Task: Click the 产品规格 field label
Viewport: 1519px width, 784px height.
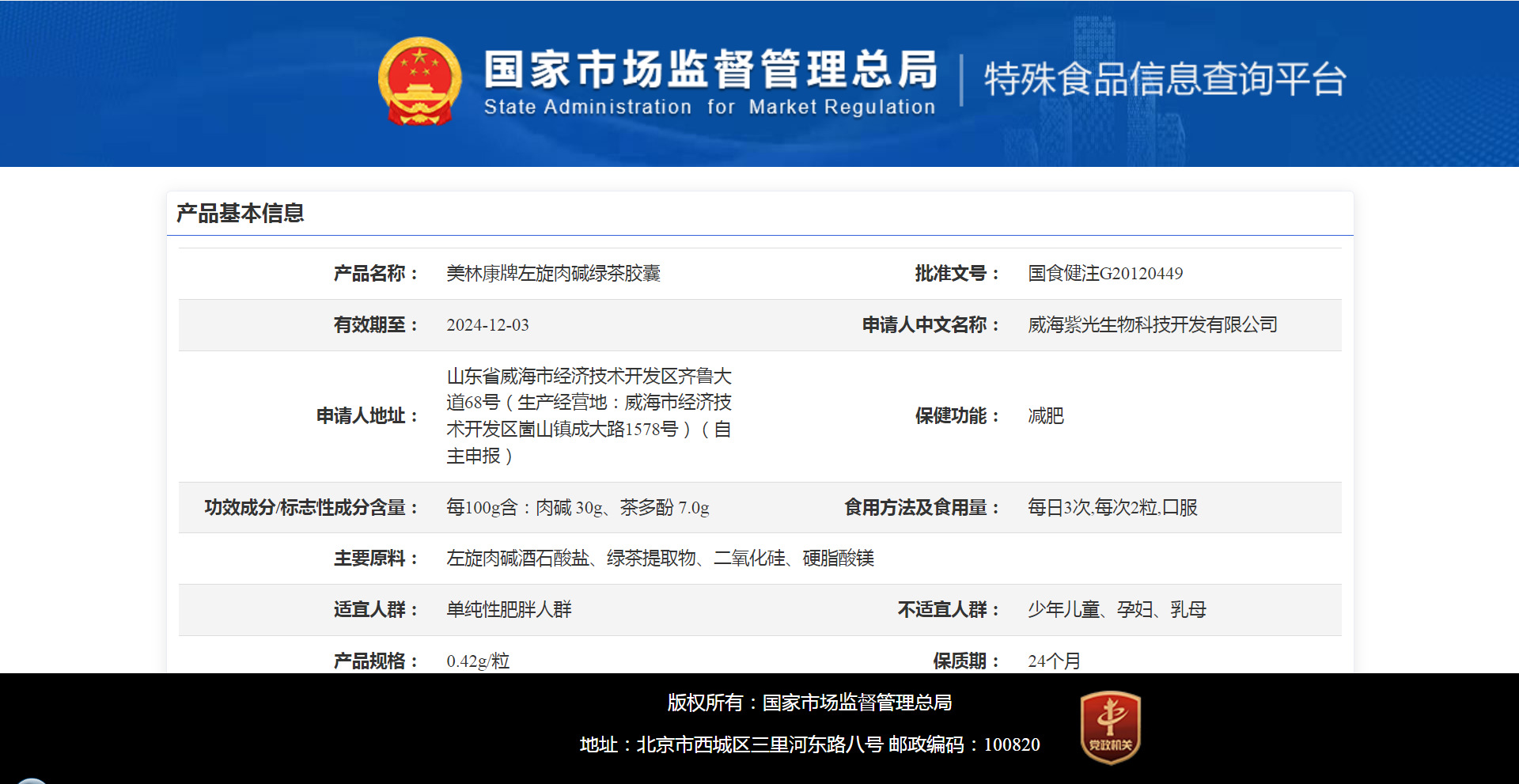Action: (x=376, y=661)
